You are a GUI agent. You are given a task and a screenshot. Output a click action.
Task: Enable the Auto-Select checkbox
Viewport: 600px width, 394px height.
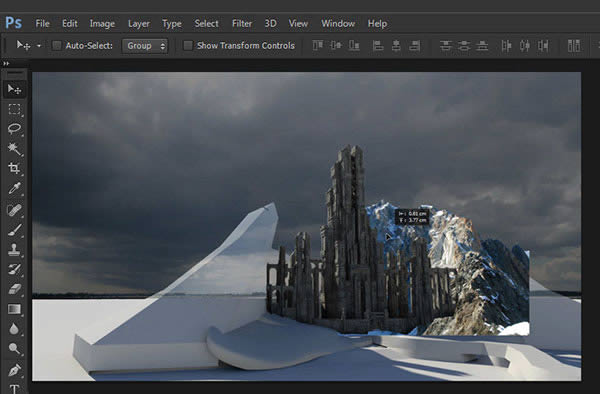[x=57, y=46]
